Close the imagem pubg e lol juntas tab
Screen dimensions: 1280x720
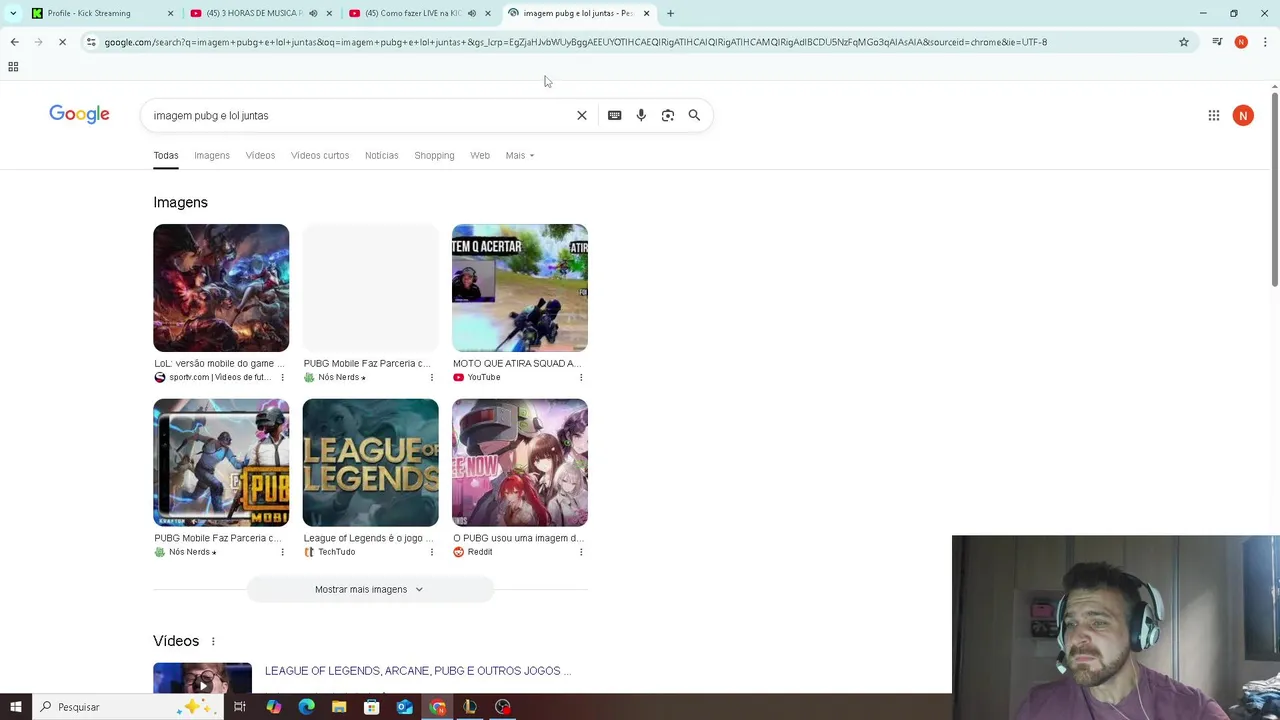646,13
